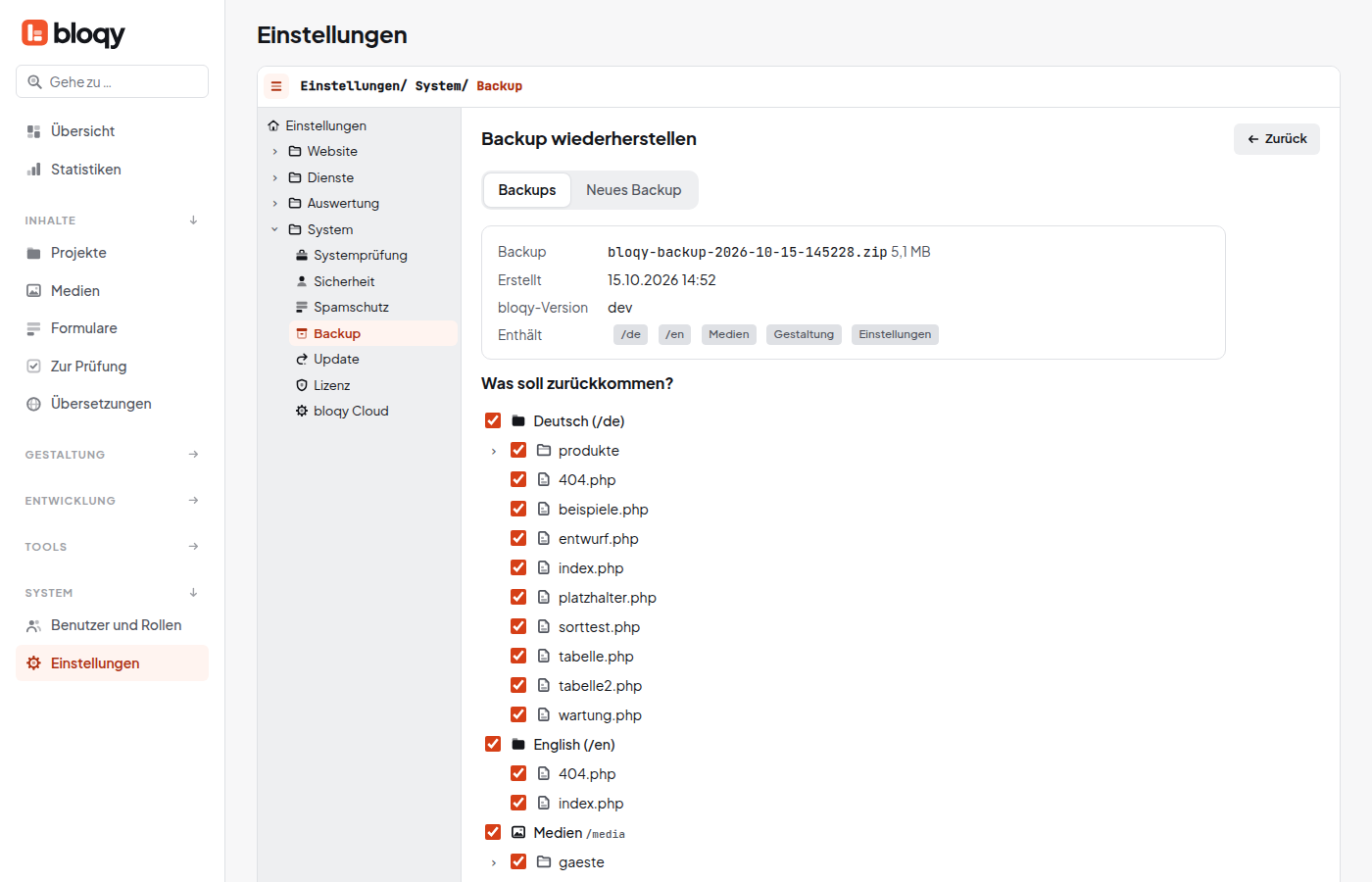Uncheck the beispiele.php checkbox
The height and width of the screenshot is (882, 1372).
(518, 510)
